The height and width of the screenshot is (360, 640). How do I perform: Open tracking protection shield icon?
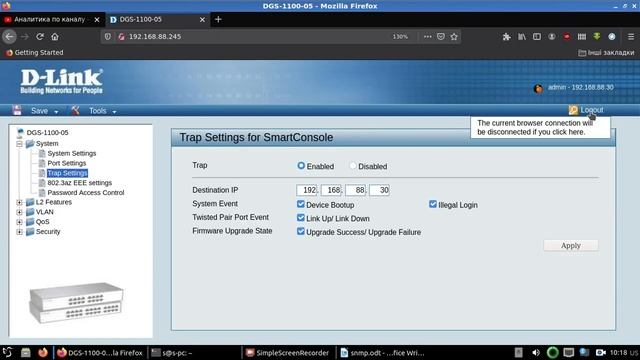pyautogui.click(x=107, y=37)
